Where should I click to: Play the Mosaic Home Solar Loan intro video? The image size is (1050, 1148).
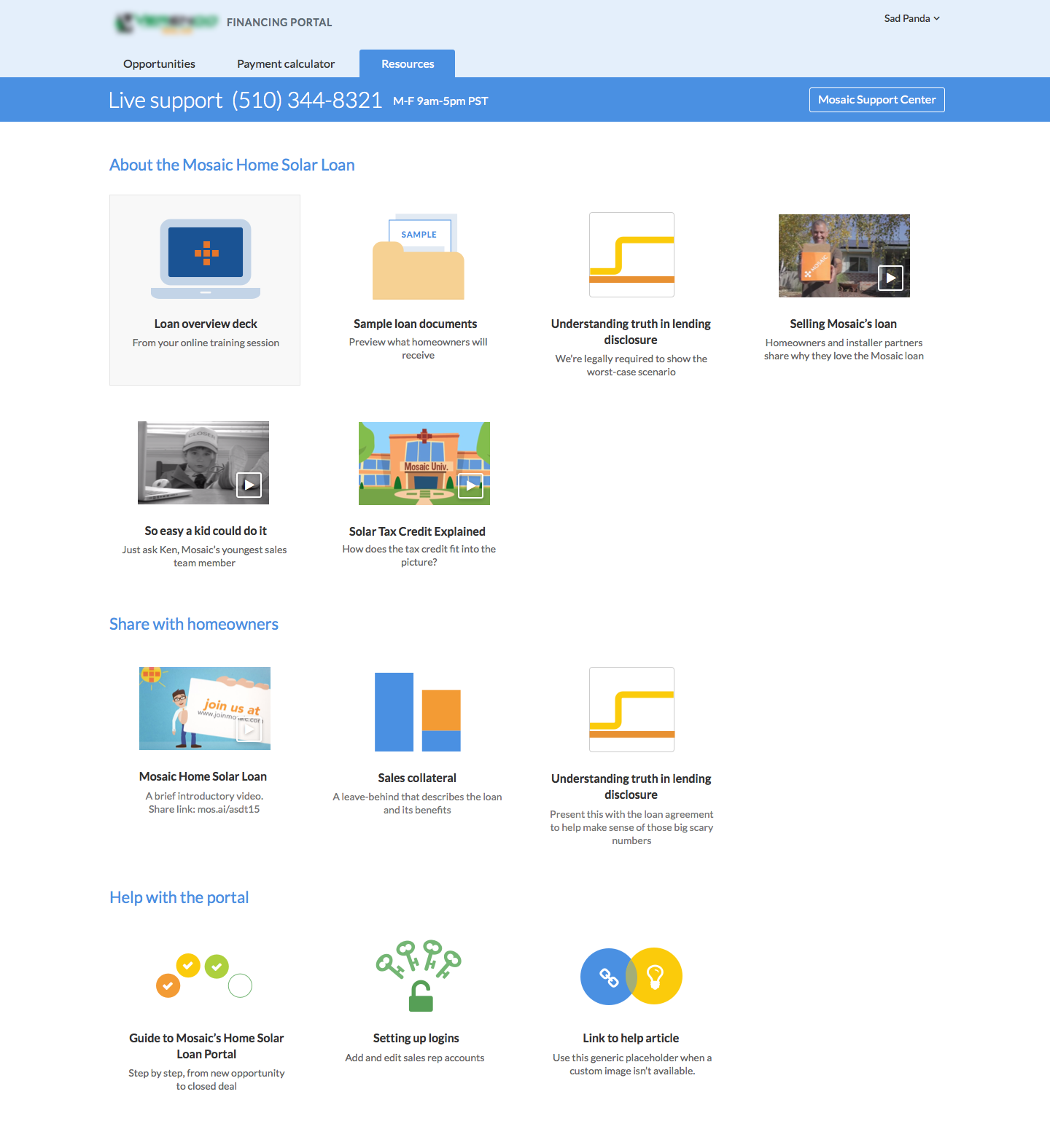(249, 730)
